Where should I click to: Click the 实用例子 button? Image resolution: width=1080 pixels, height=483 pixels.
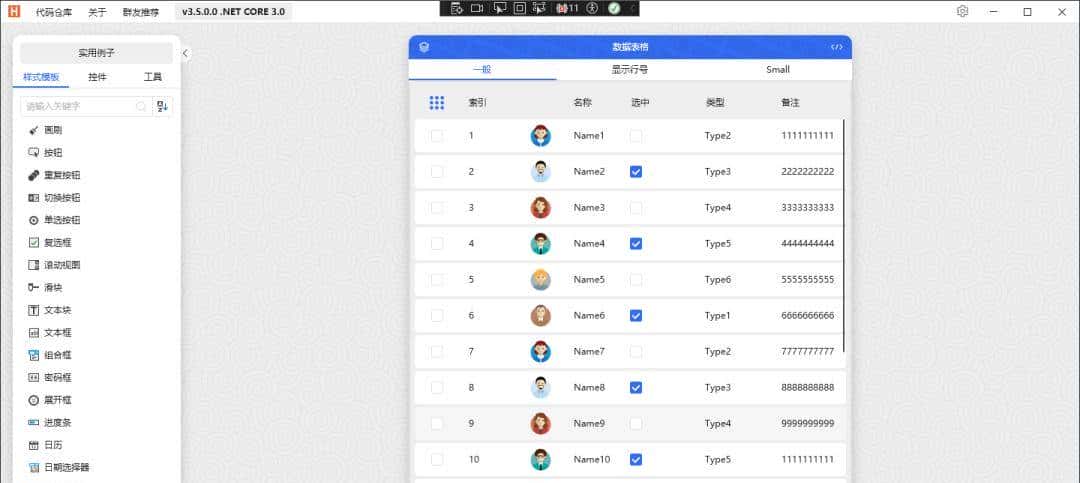(96, 53)
